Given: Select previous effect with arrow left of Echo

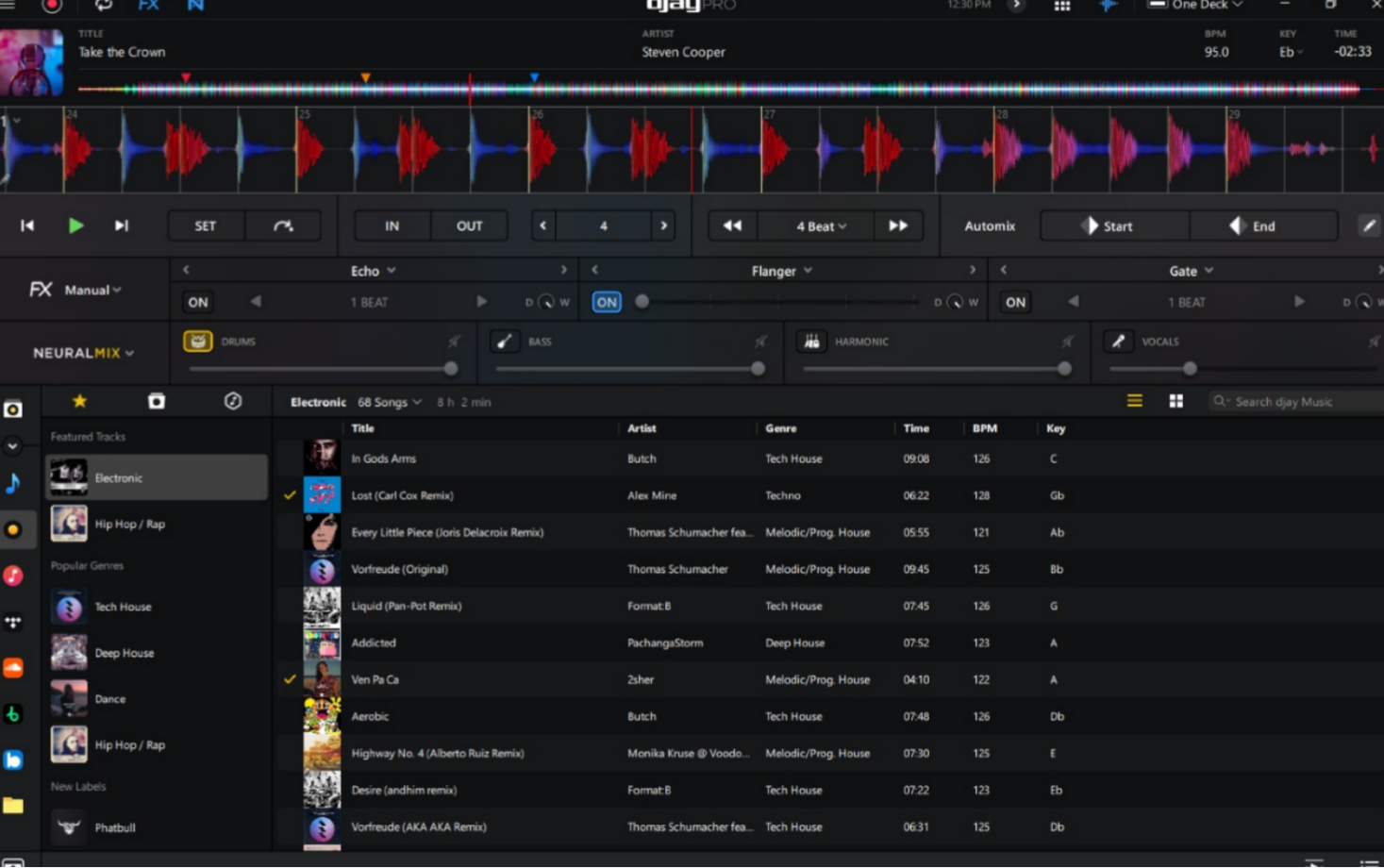Looking at the screenshot, I should [186, 270].
